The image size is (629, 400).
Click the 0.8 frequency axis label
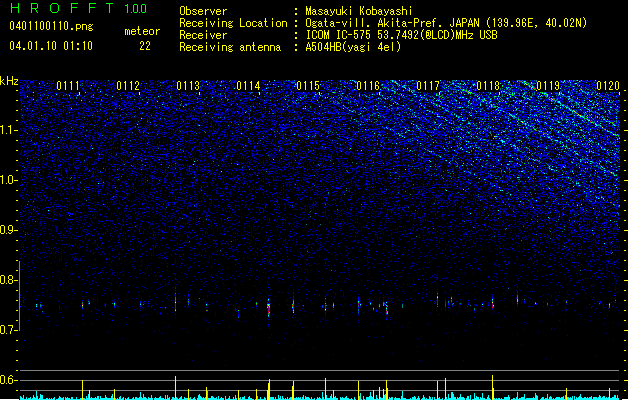coord(8,280)
